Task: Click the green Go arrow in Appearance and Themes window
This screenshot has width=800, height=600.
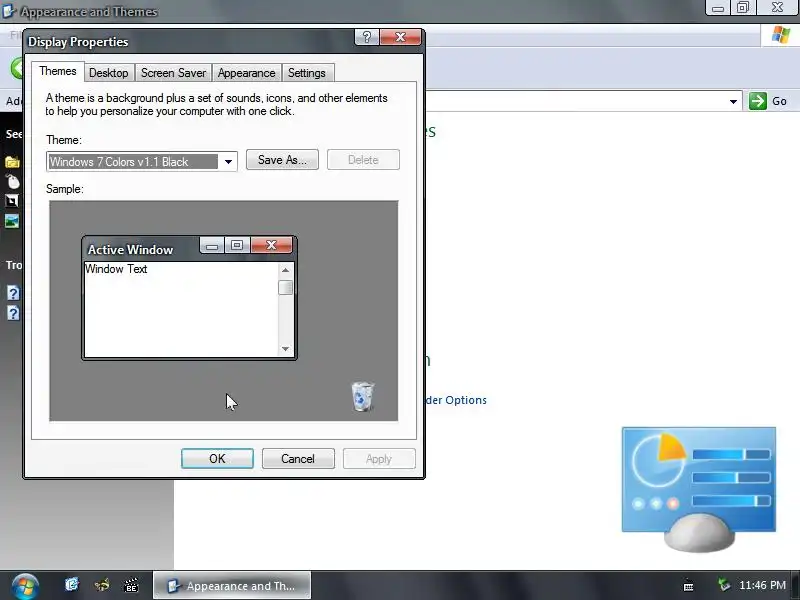Action: point(758,101)
